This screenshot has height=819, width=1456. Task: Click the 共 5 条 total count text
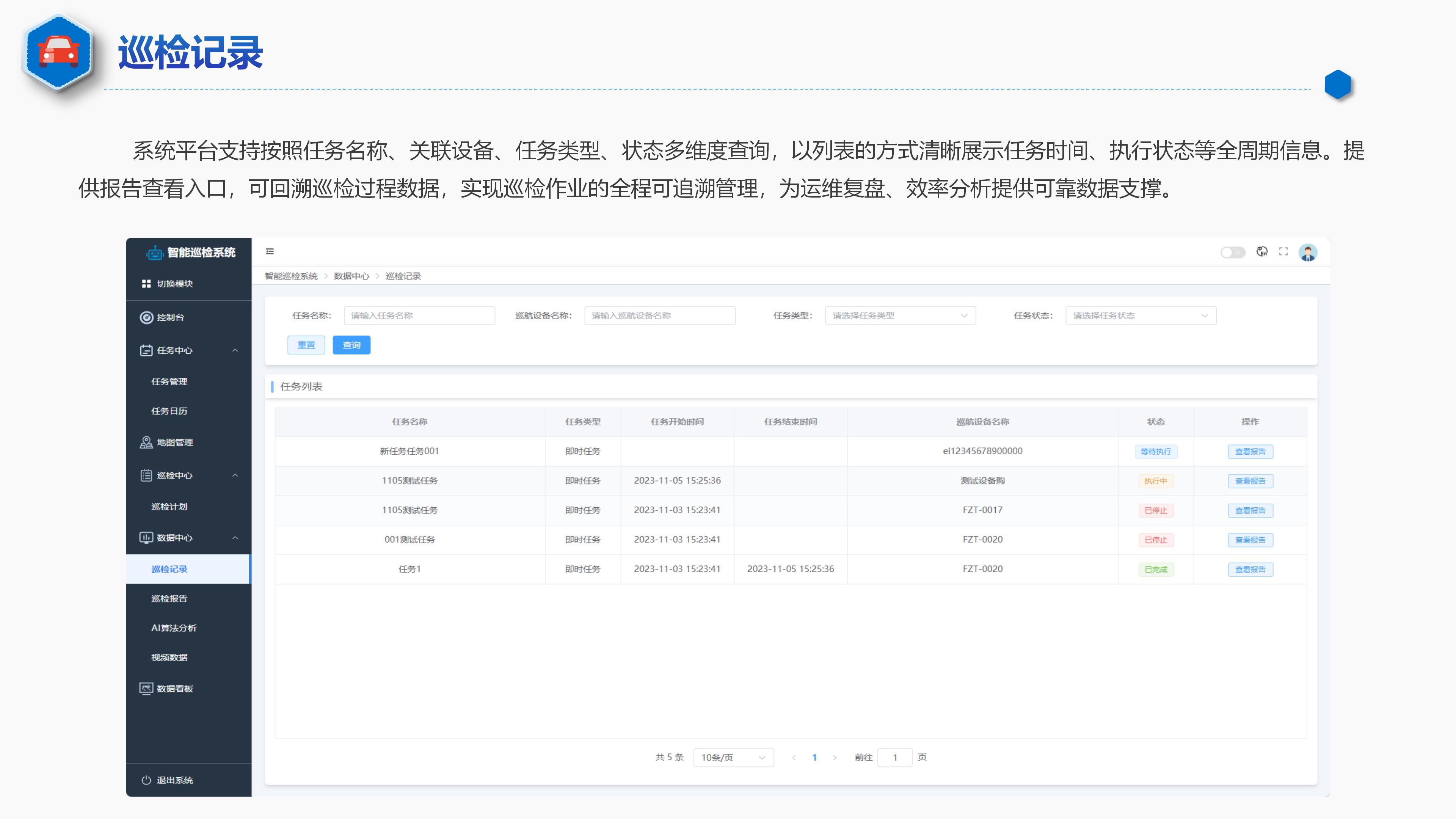(x=669, y=758)
